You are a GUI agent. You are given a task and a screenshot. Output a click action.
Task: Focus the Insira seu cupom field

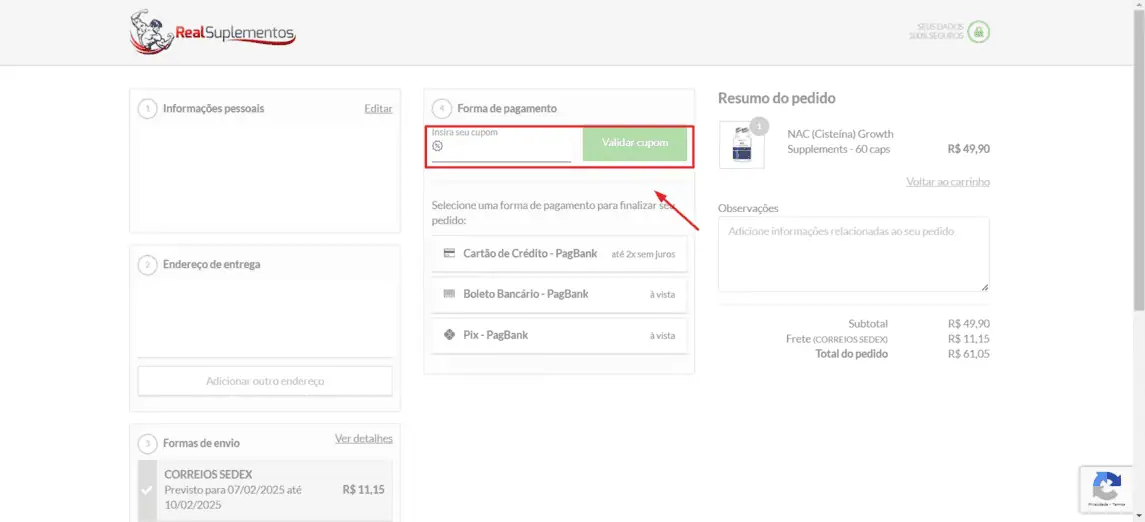[502, 146]
